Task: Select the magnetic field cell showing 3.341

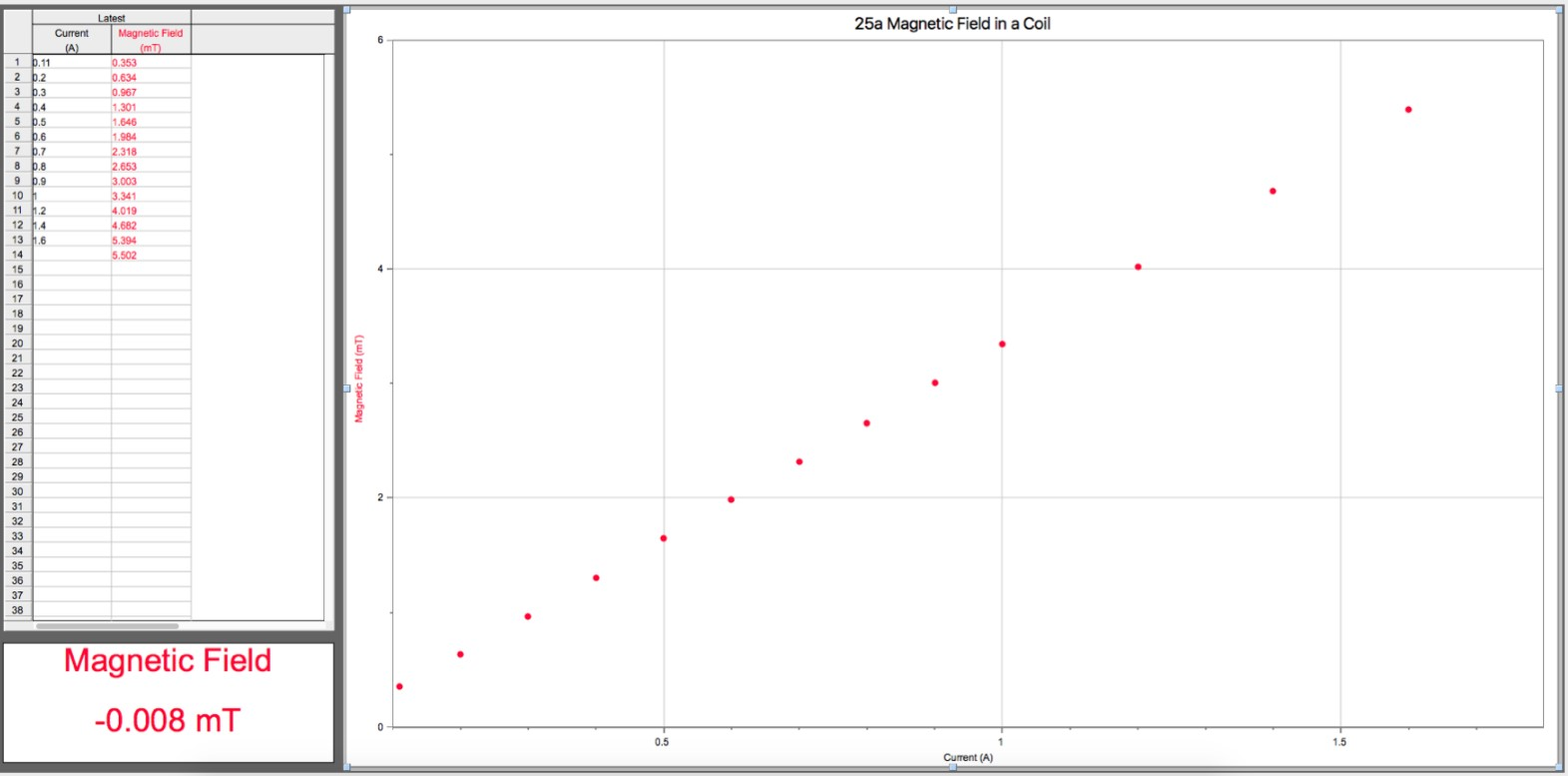Action: click(151, 196)
